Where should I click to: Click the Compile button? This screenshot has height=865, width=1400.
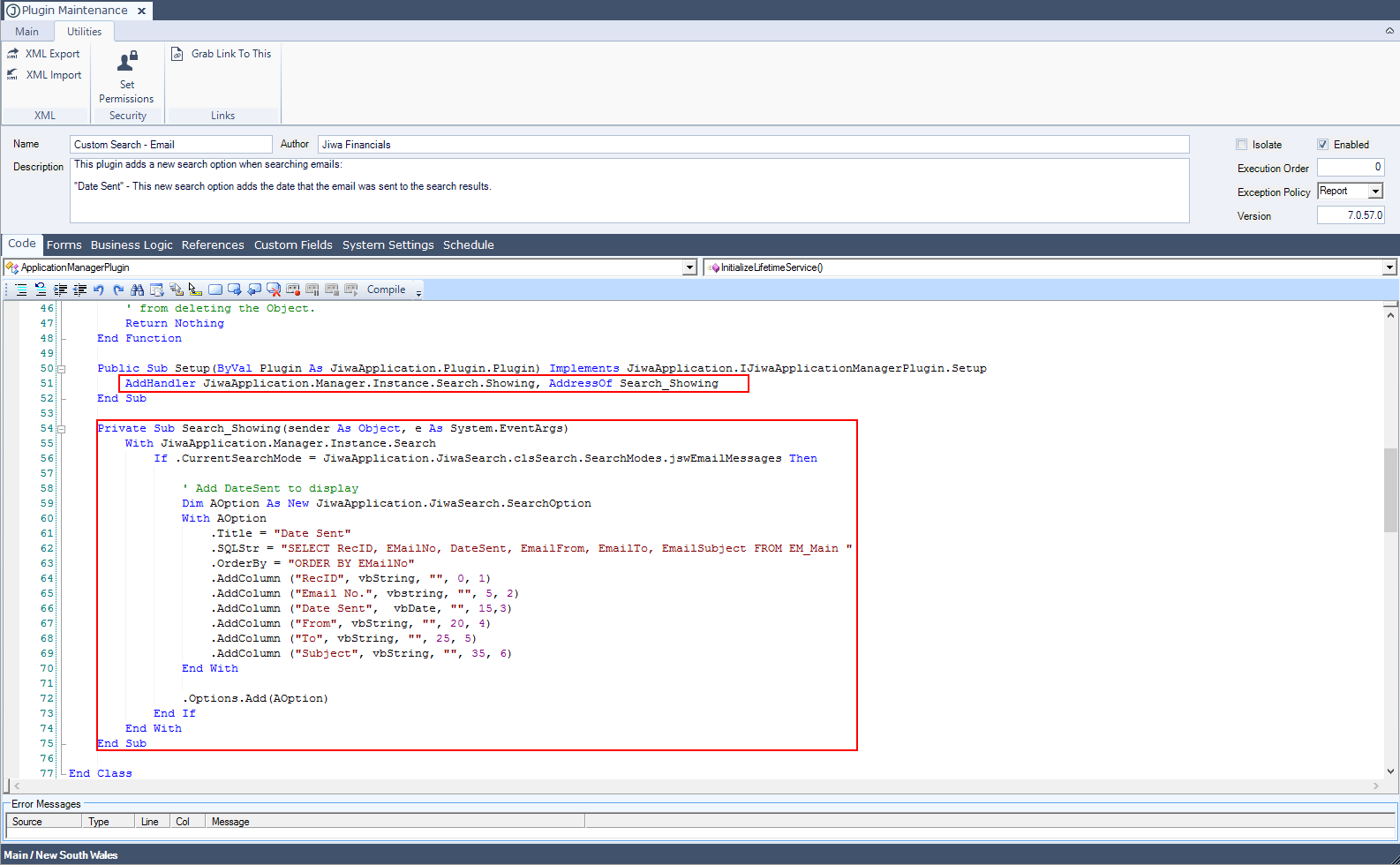(386, 290)
